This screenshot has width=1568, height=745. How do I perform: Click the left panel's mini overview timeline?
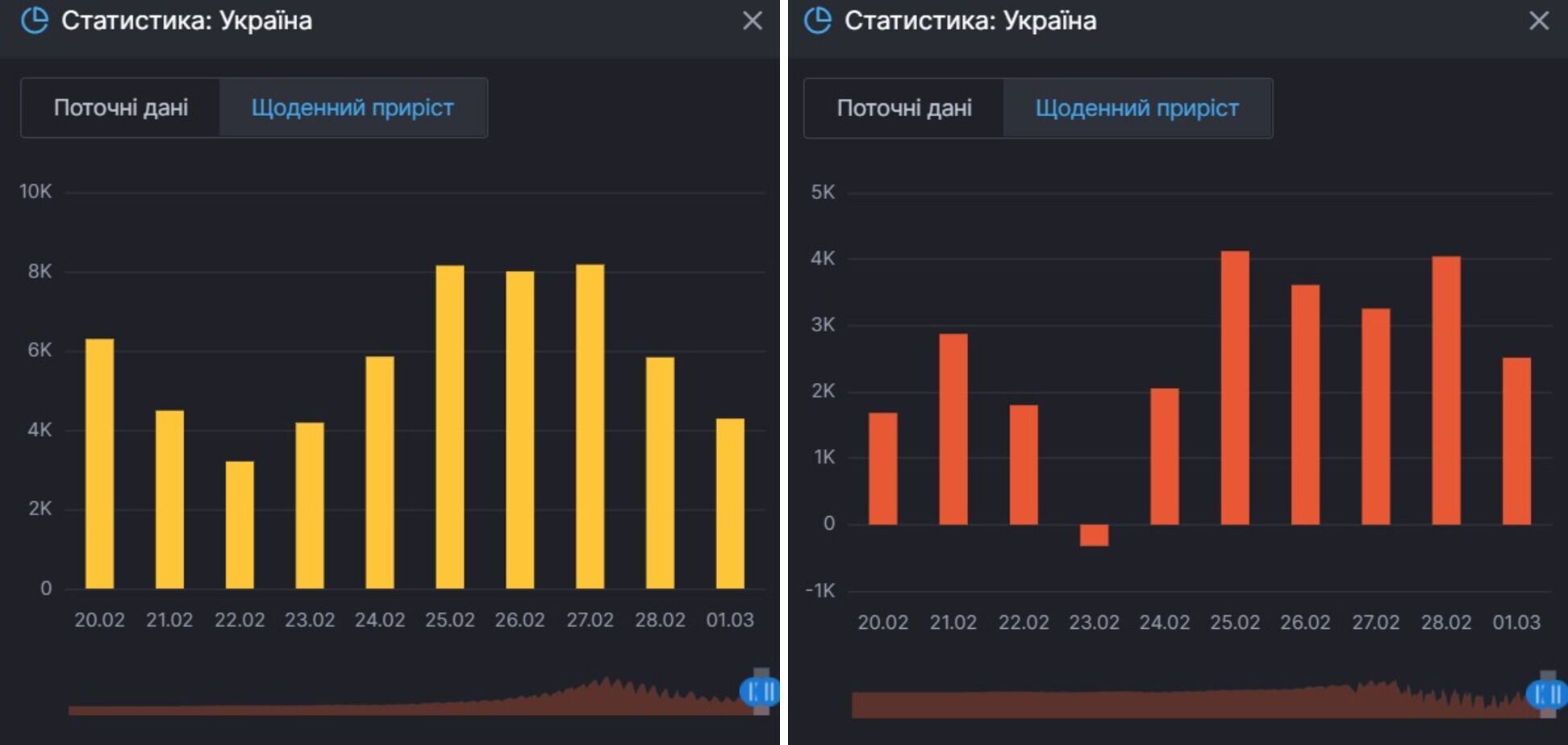(x=403, y=701)
